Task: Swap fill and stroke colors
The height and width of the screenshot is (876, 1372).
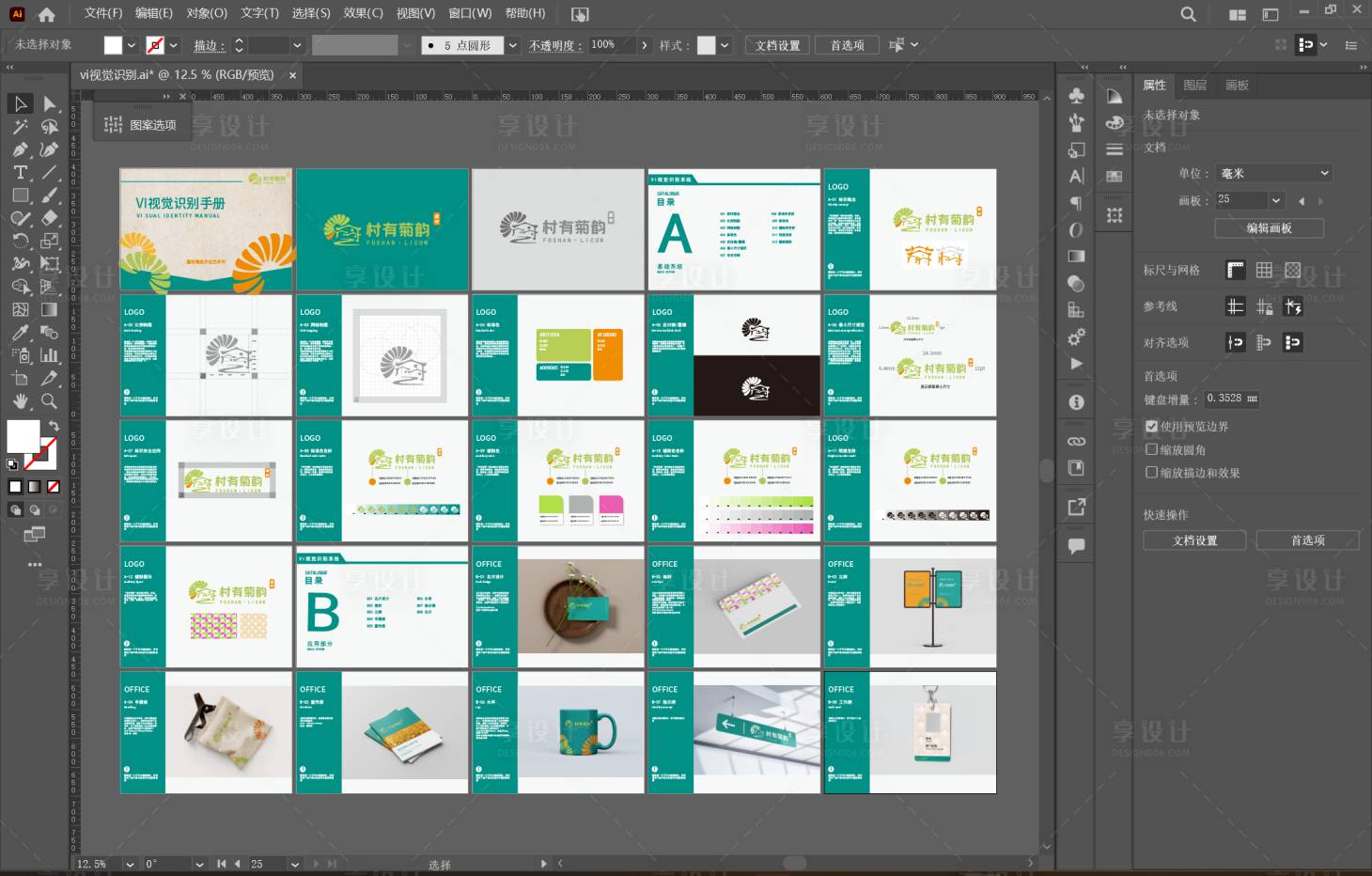Action: coord(54,426)
